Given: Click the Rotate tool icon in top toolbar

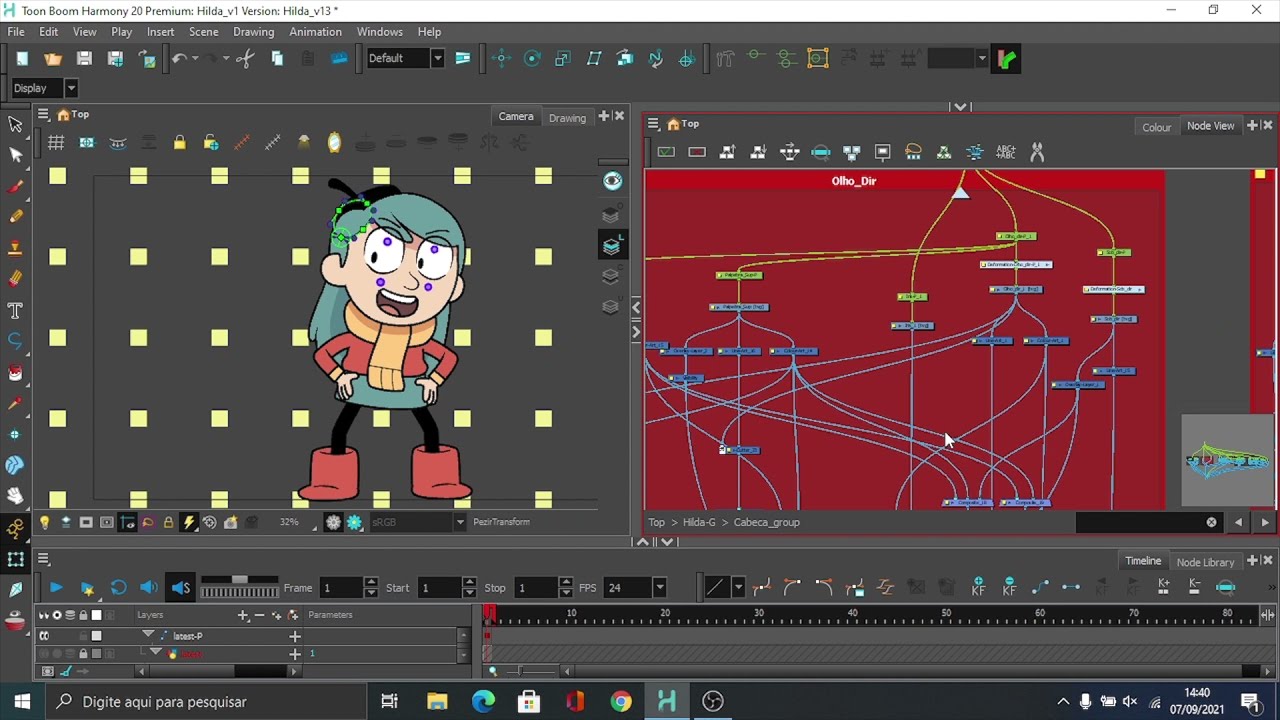Looking at the screenshot, I should [x=532, y=59].
